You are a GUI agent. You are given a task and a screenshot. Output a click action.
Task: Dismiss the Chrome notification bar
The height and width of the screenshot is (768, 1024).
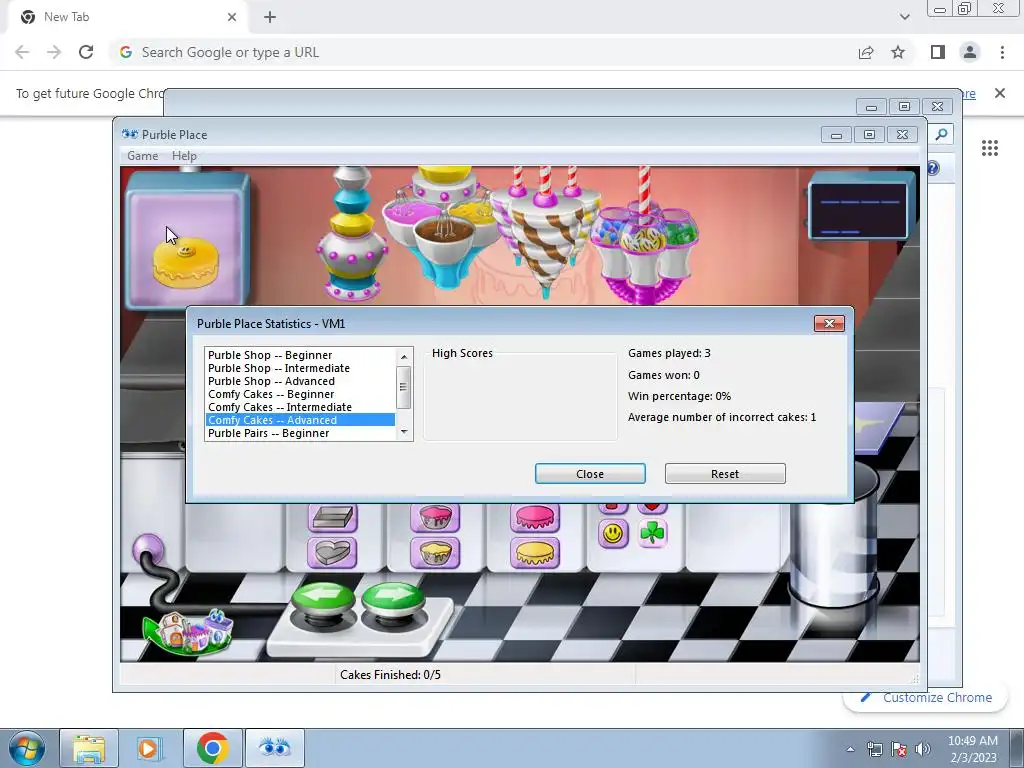coord(1000,93)
